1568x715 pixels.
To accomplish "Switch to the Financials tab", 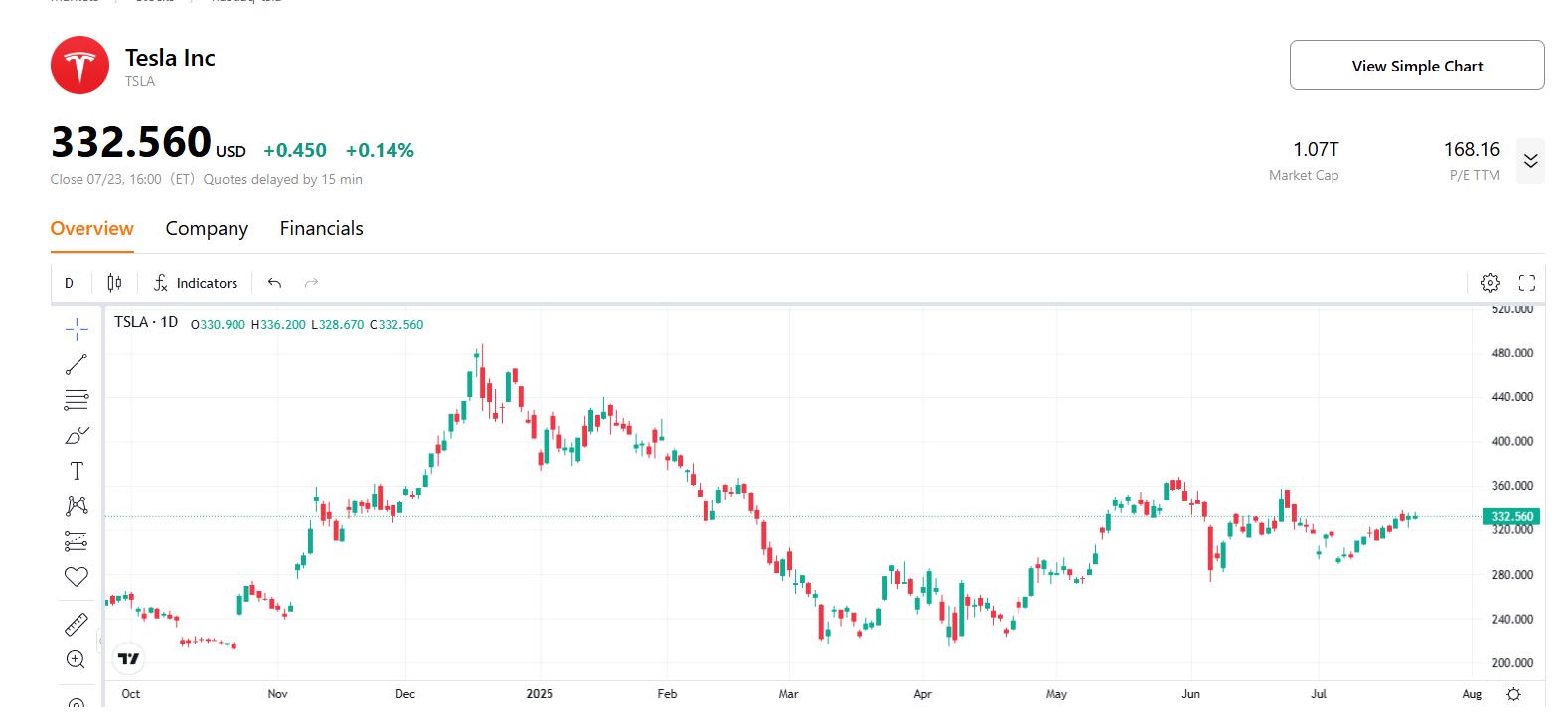I will [320, 228].
